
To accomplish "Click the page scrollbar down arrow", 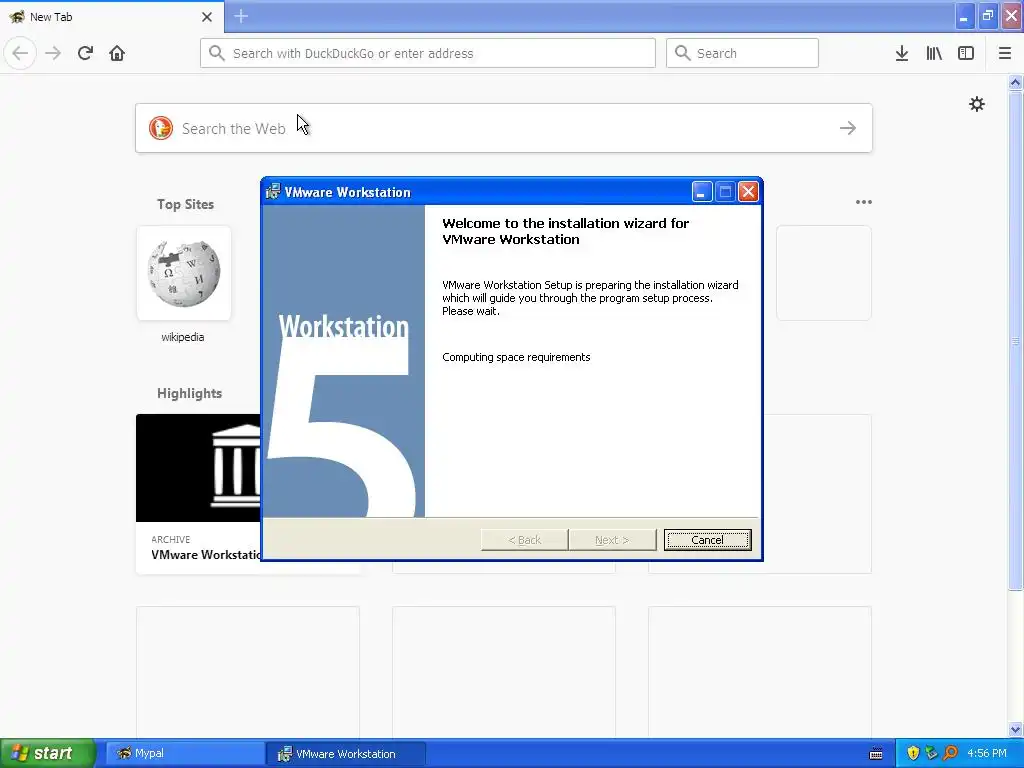I will click(1015, 729).
